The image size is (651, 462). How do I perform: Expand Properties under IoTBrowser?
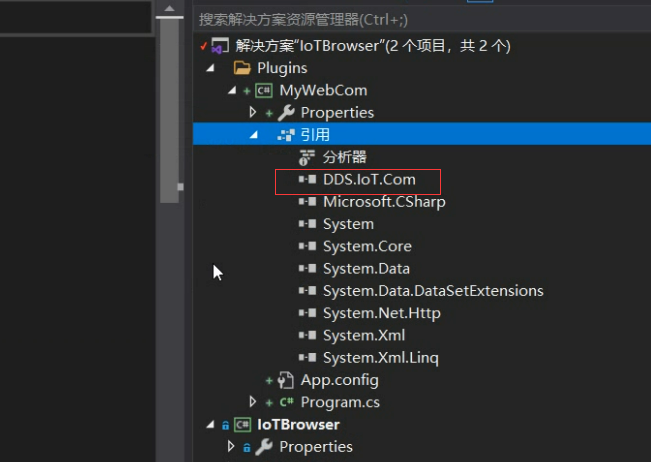(231, 446)
